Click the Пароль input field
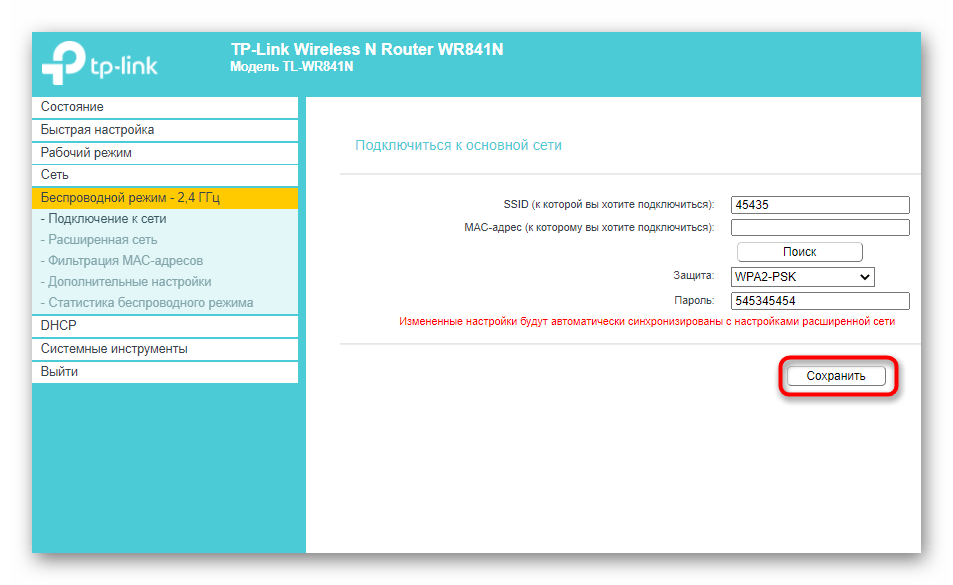The width and height of the screenshot is (953, 585). (820, 301)
